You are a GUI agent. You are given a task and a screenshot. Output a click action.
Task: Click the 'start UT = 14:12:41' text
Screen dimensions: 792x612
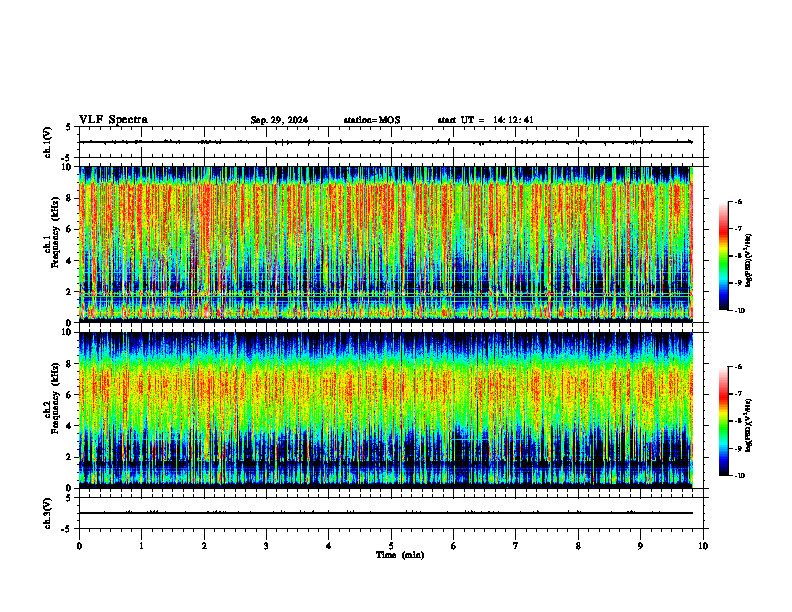click(485, 120)
